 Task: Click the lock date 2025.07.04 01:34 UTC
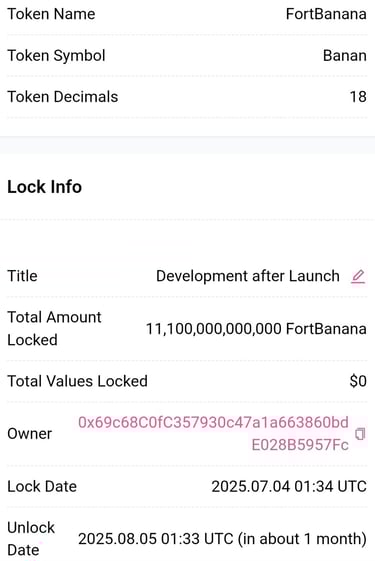coord(289,487)
